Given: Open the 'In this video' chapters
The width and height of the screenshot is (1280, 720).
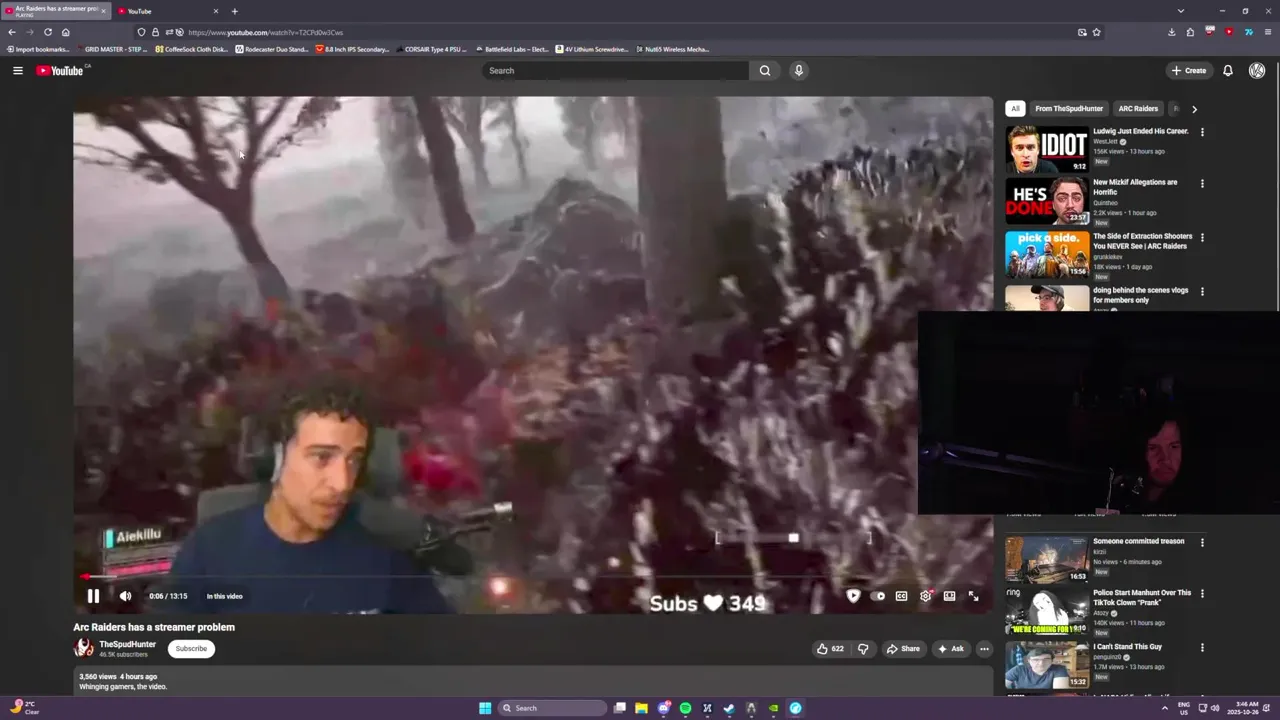Looking at the screenshot, I should tap(224, 596).
